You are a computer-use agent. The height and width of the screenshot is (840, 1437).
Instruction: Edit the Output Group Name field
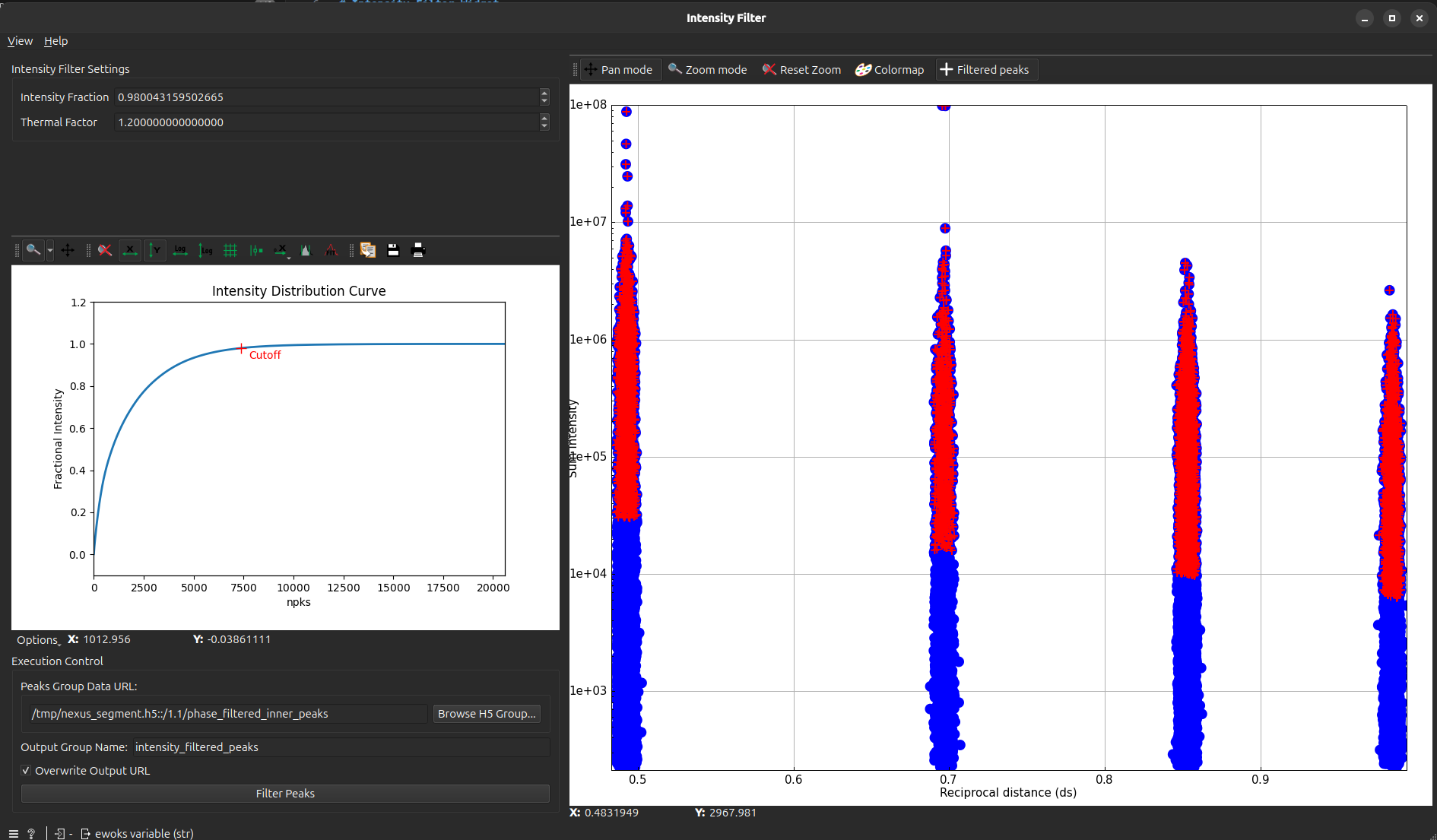341,747
